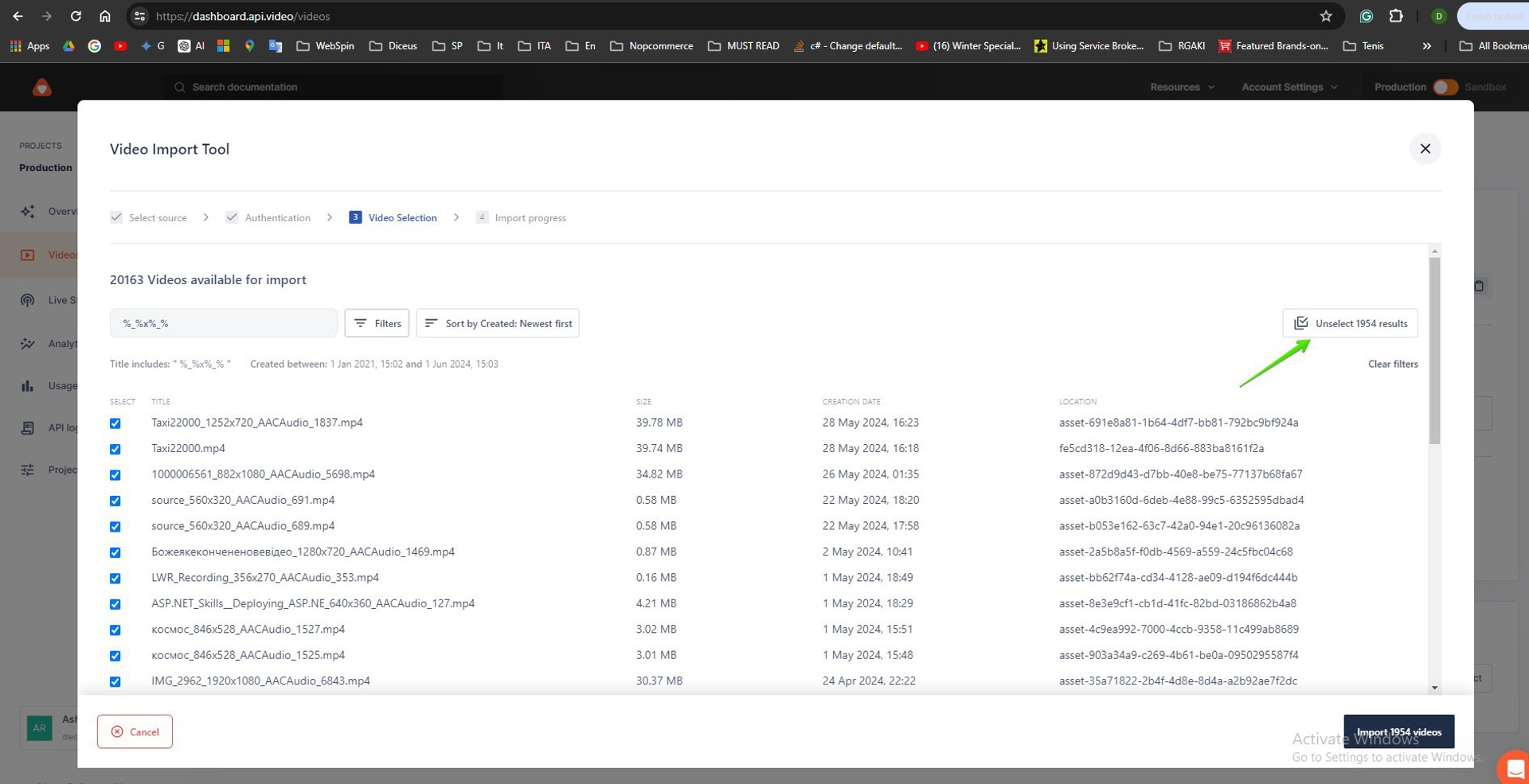The image size is (1529, 784).
Task: Select the Video Selection step
Action: tap(393, 217)
